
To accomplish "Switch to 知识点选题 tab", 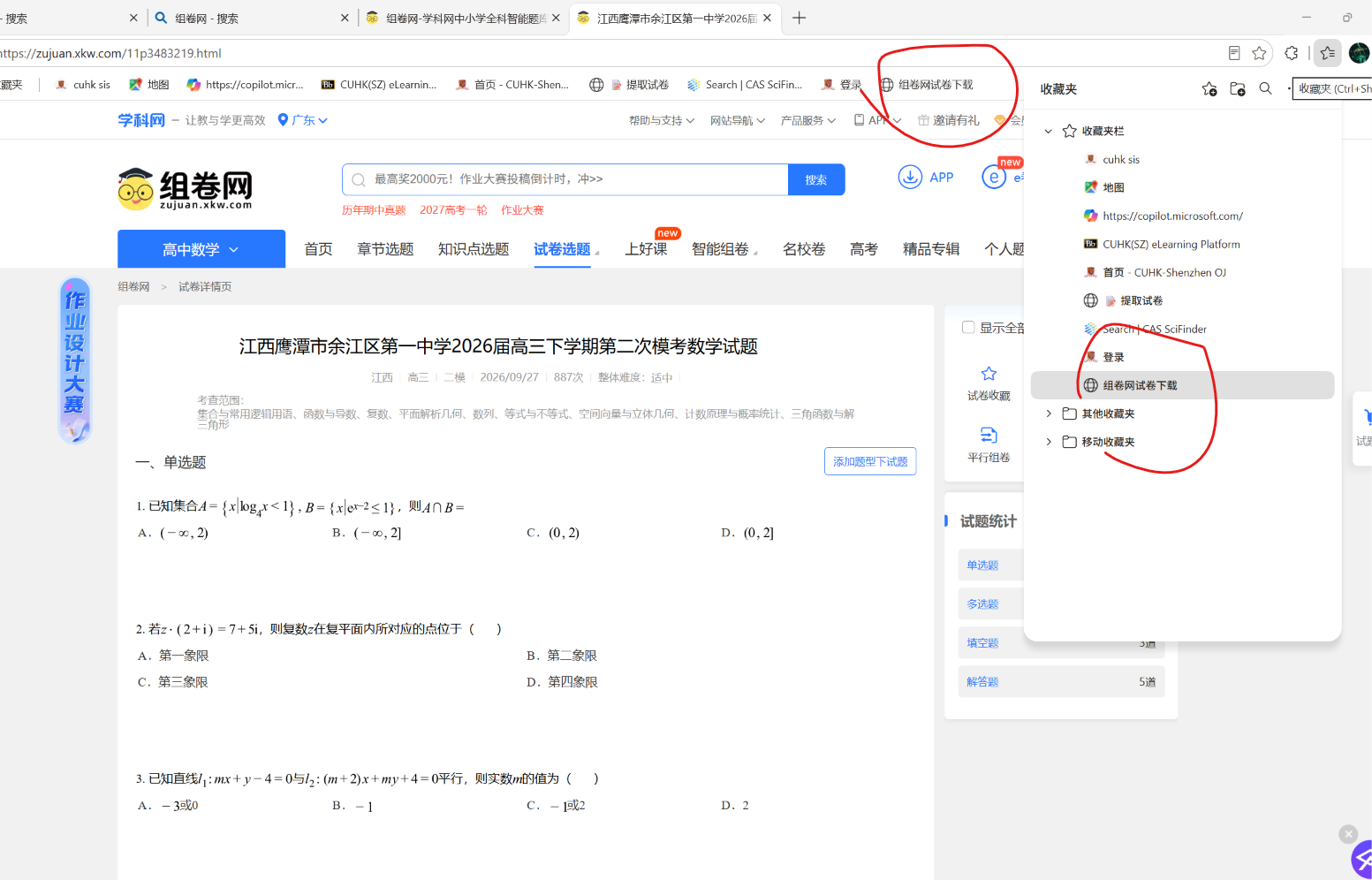I will tap(474, 249).
